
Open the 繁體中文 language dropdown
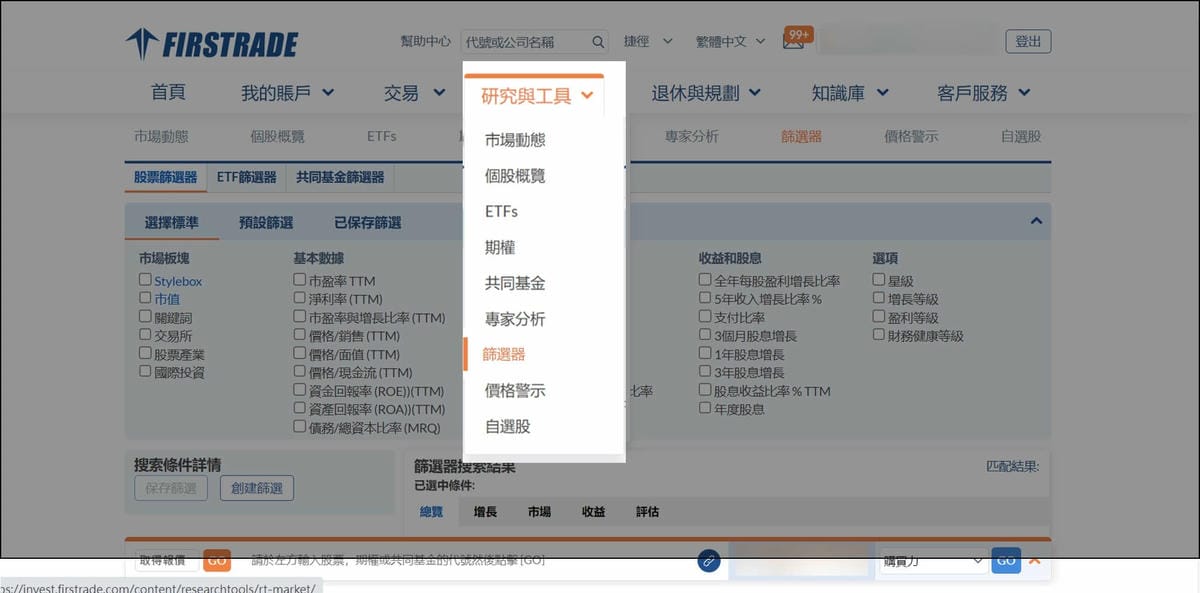[730, 42]
